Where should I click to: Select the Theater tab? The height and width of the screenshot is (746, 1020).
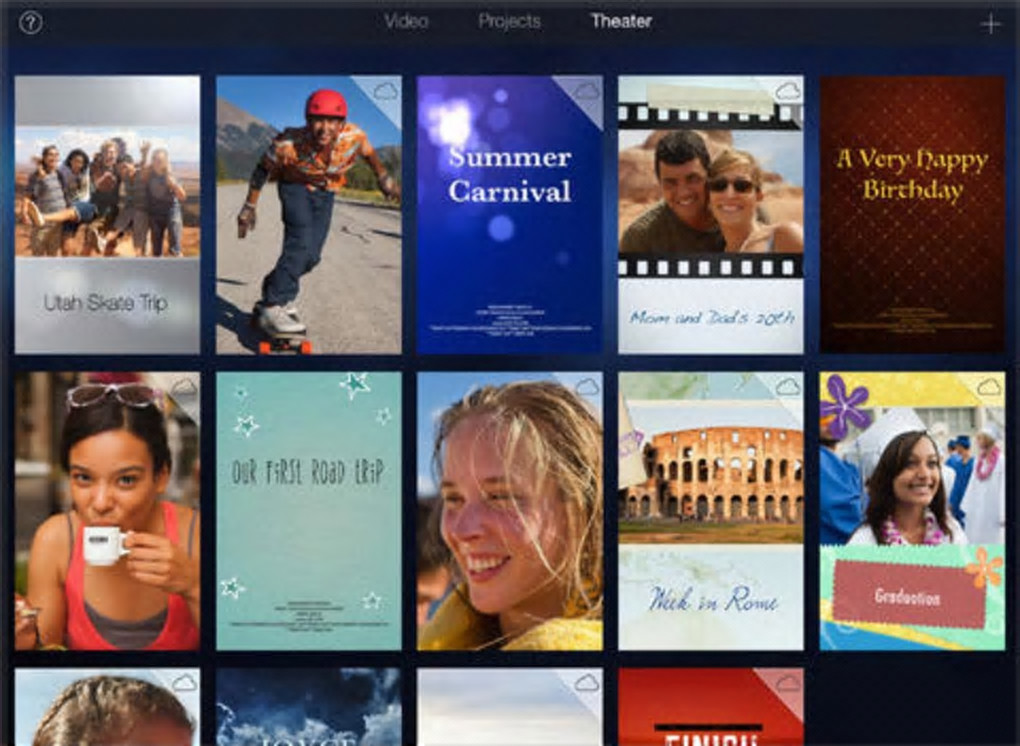[621, 21]
